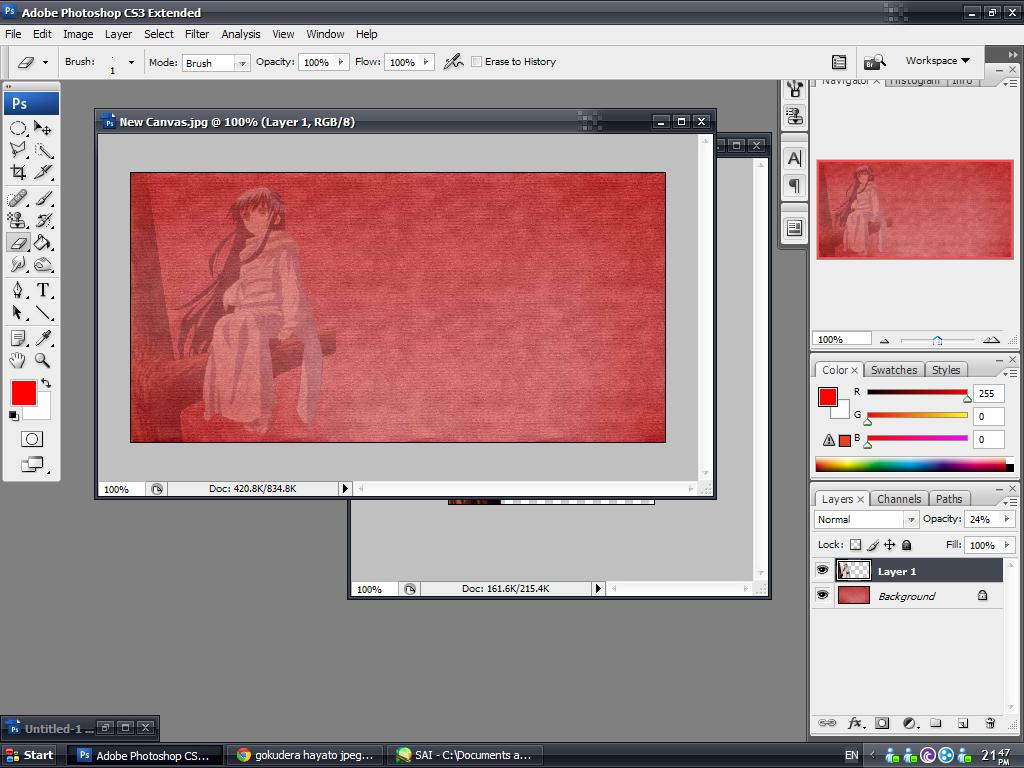The width and height of the screenshot is (1024, 768).
Task: Select the Line tool
Action: 43,312
